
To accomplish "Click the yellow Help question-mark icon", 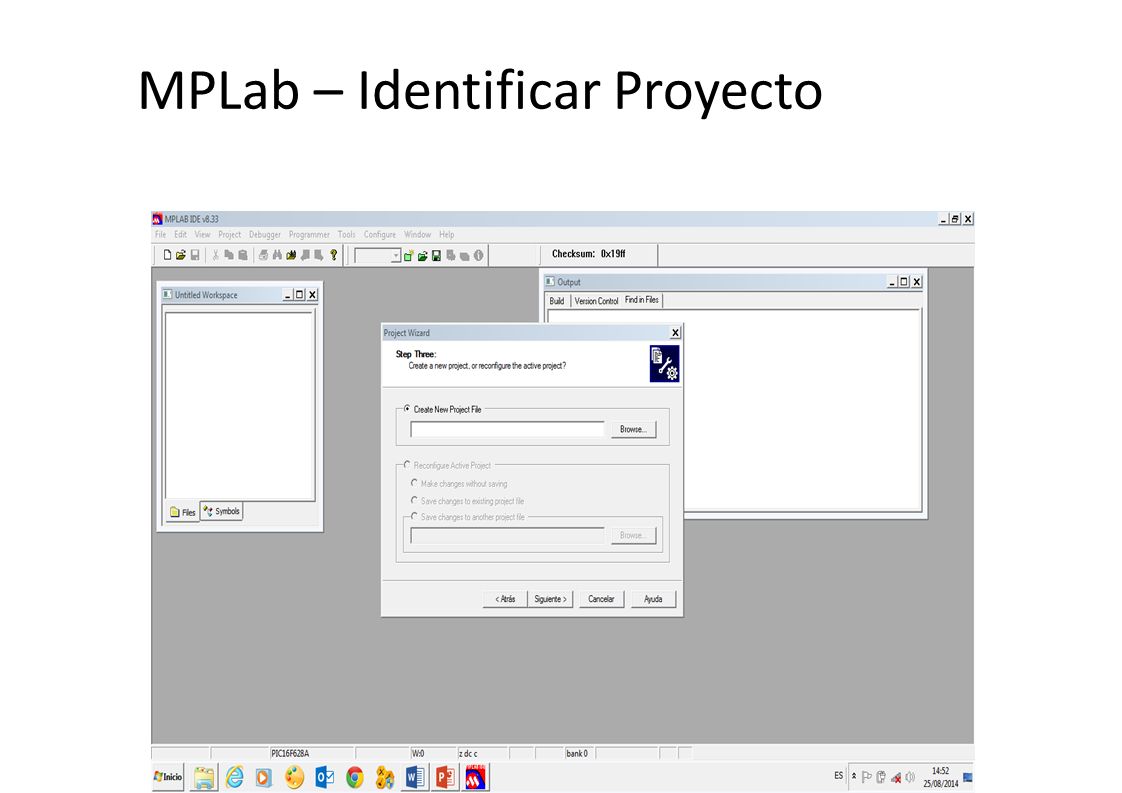I will click(x=333, y=255).
